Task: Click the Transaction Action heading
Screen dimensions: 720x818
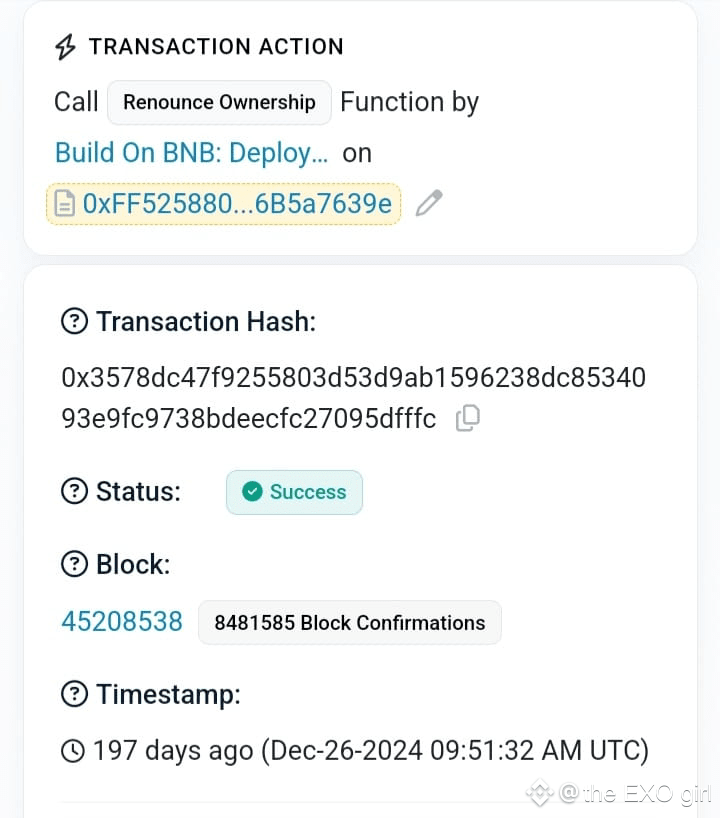Action: click(216, 47)
